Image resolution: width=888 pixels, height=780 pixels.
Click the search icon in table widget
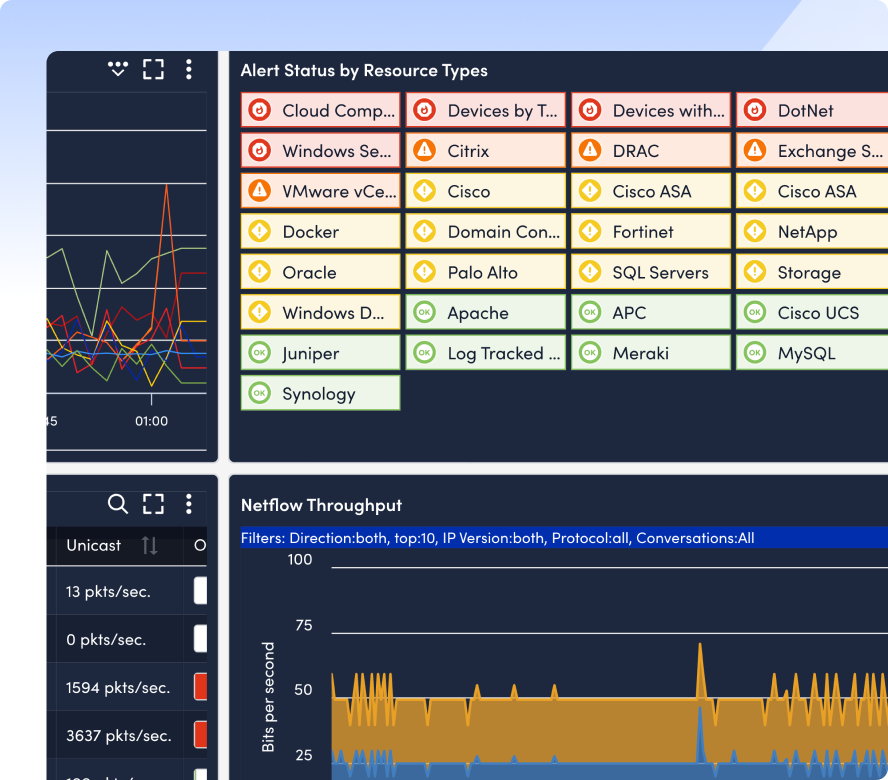point(118,504)
